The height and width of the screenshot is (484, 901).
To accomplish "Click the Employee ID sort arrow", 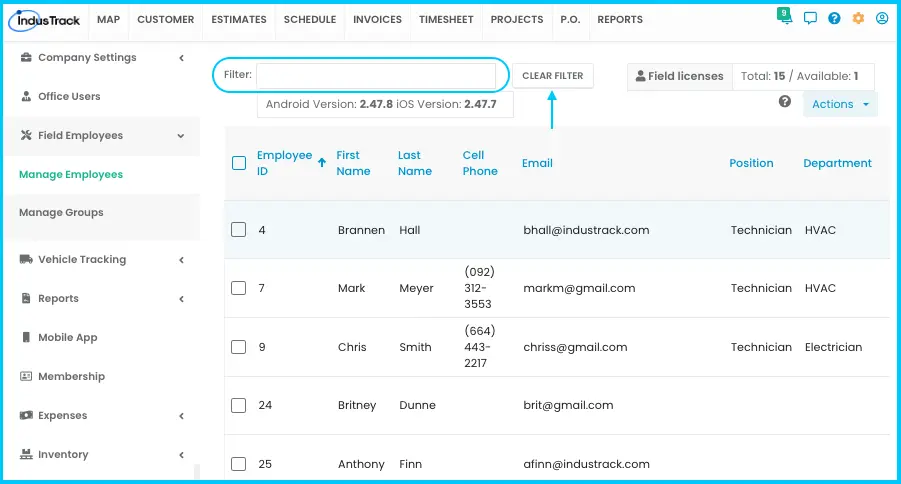I will tap(322, 163).
